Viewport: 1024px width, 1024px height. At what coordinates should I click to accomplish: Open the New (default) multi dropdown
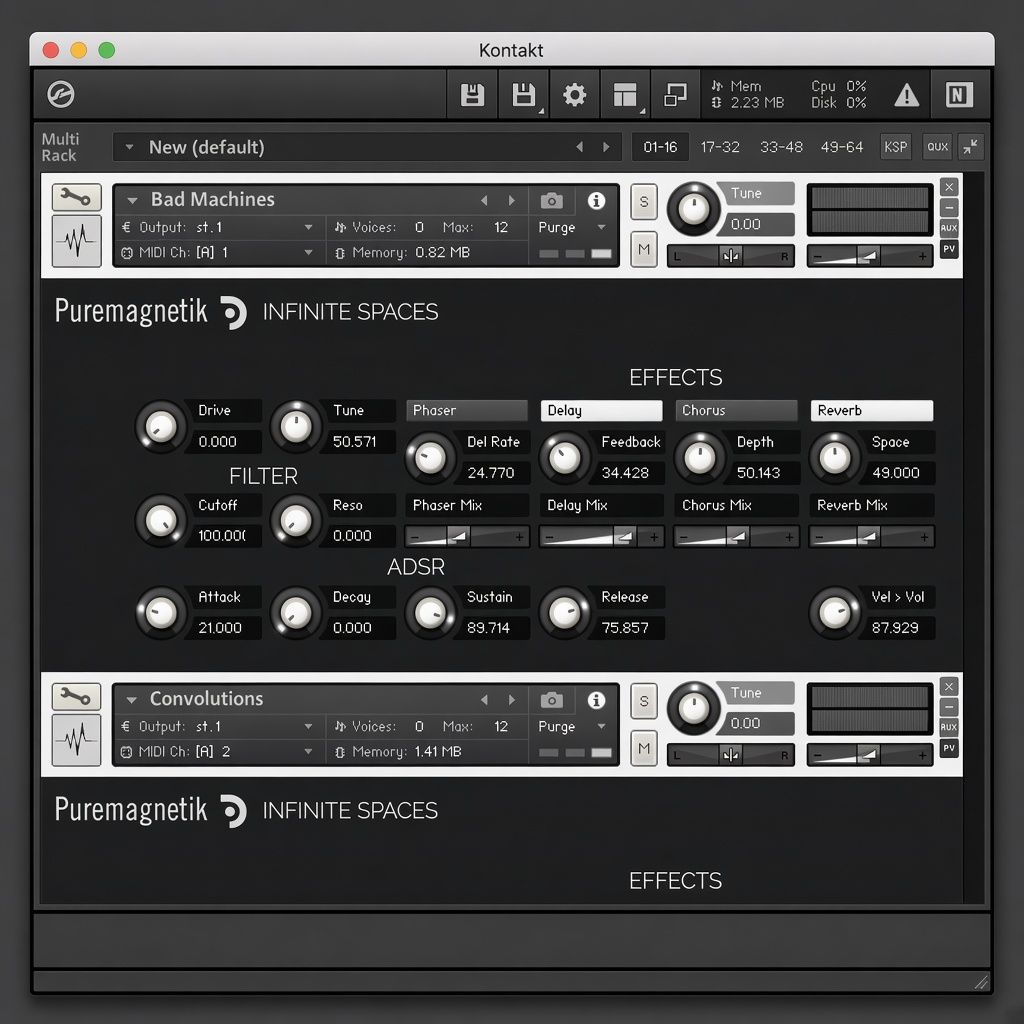129,147
